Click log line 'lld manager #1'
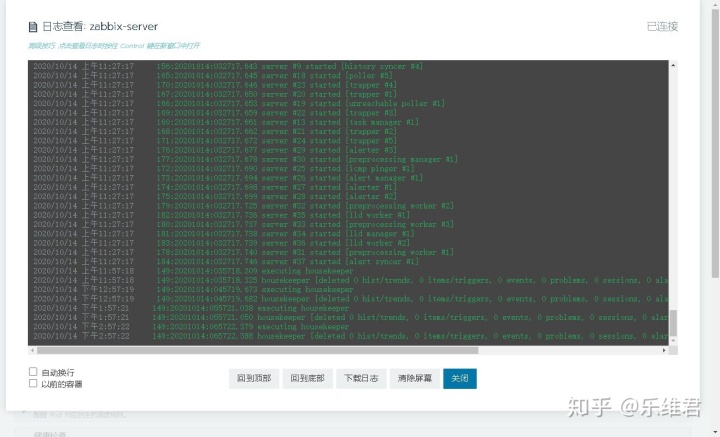This screenshot has width=720, height=437. [224, 234]
